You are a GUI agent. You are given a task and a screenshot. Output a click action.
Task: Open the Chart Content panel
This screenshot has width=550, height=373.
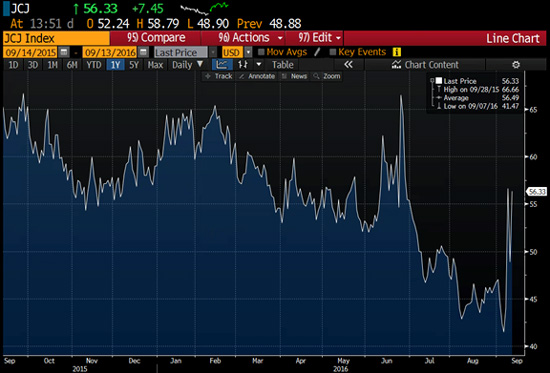coord(425,65)
